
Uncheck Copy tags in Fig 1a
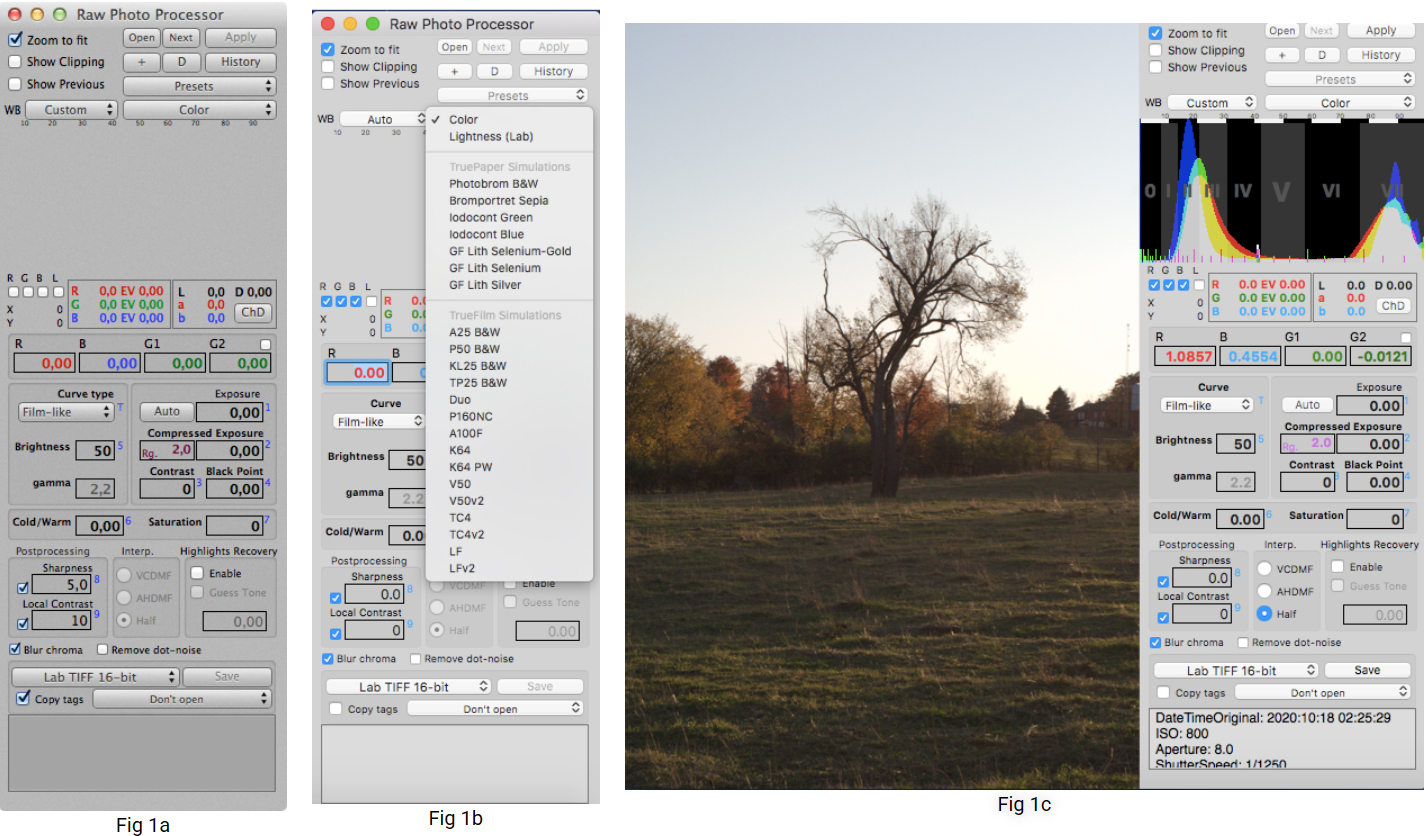click(x=23, y=699)
